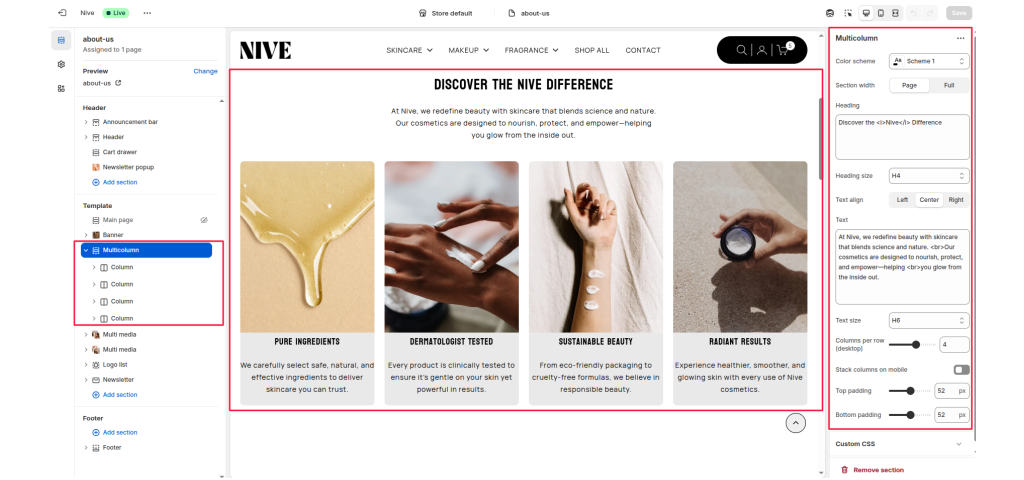Open the SHOP ALL navigation item
Image resolution: width=1024 pixels, height=480 pixels.
(x=592, y=50)
